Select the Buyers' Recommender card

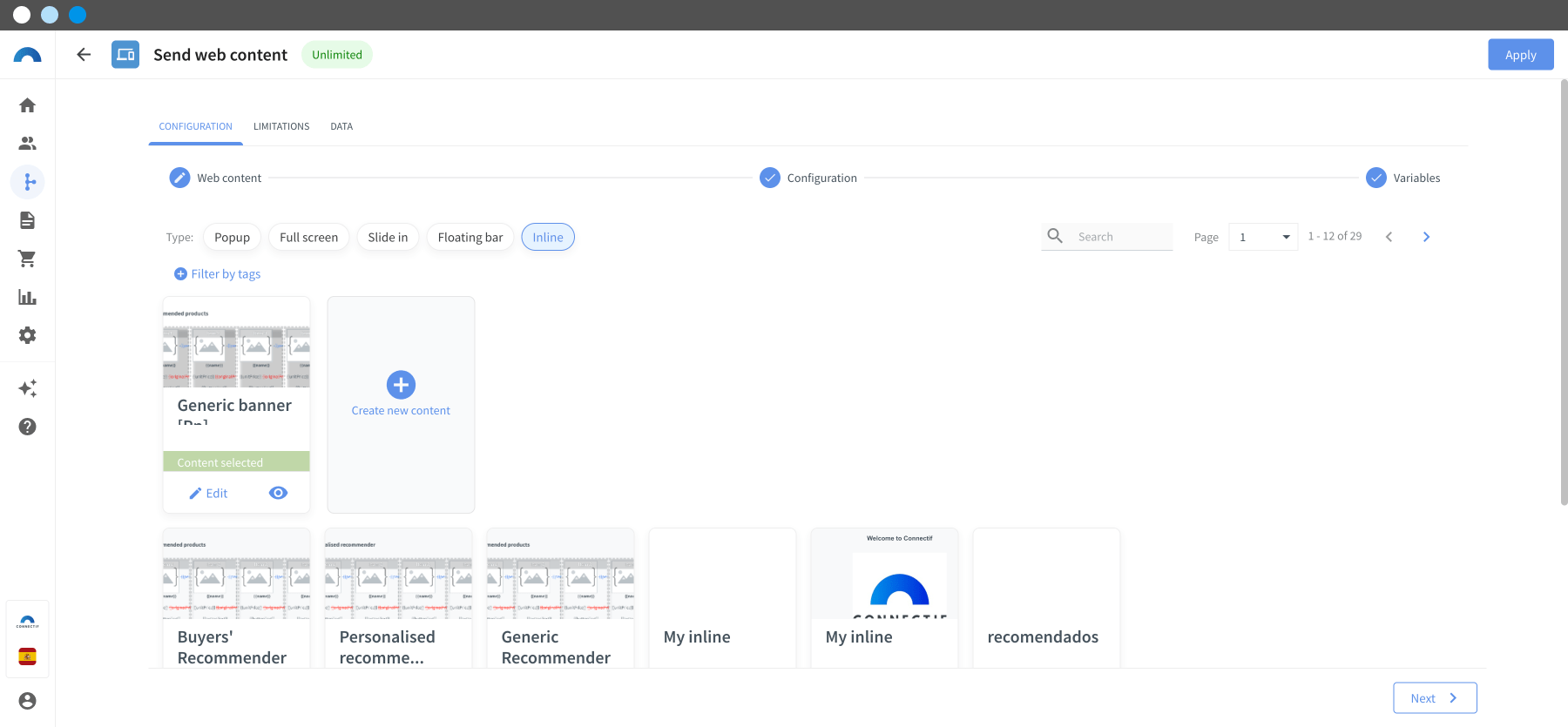236,598
